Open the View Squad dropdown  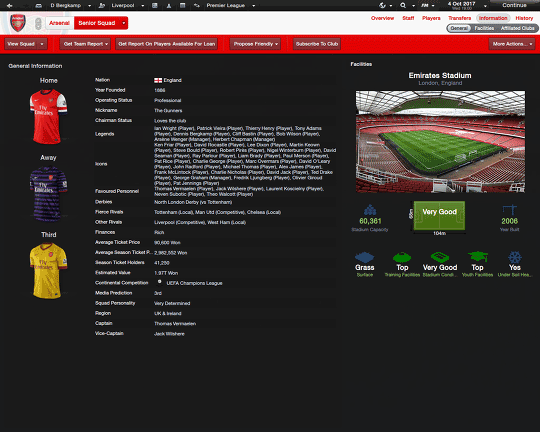coord(26,44)
